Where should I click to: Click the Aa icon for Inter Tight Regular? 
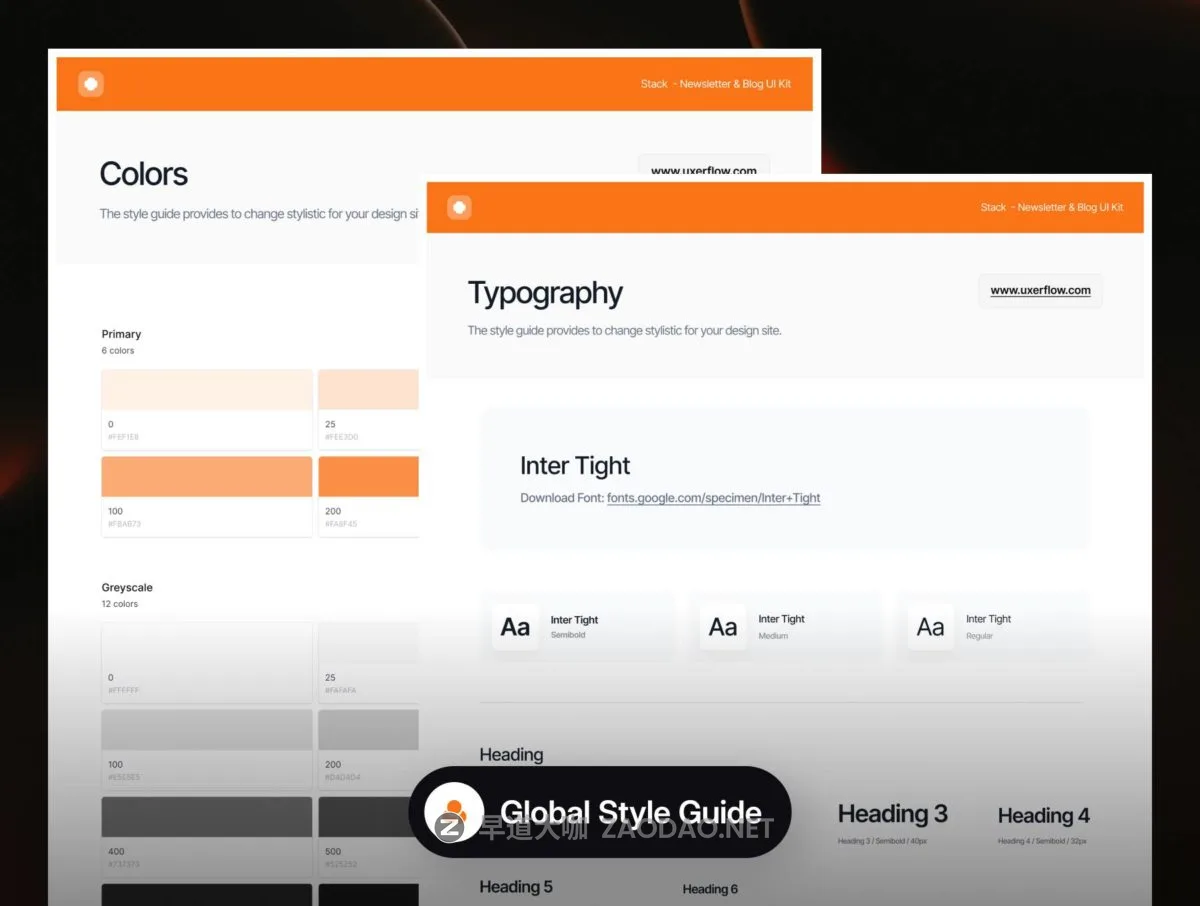[930, 627]
